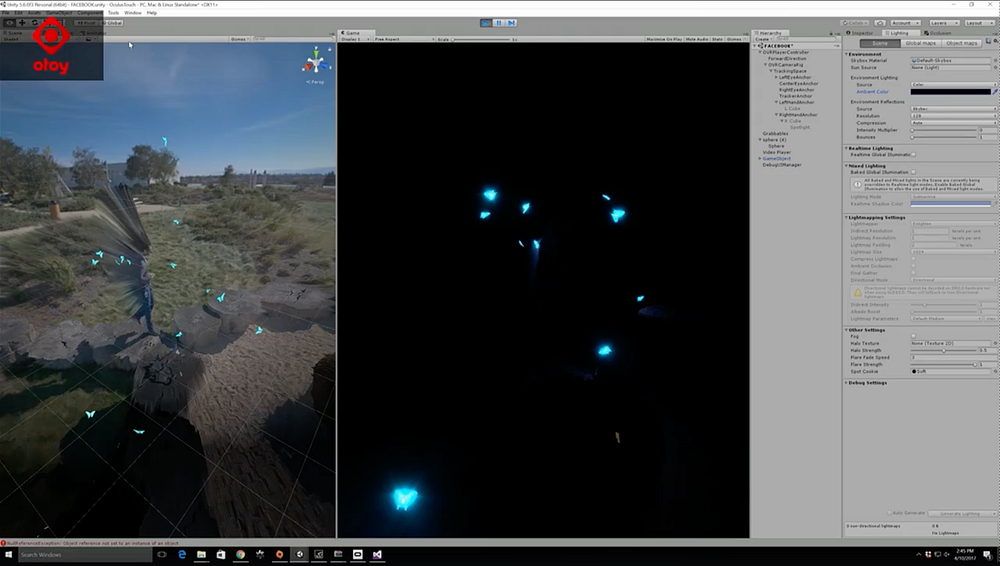Pick Spot Cookie with object selector circle
Viewport: 1000px width, 566px height.
coord(995,371)
